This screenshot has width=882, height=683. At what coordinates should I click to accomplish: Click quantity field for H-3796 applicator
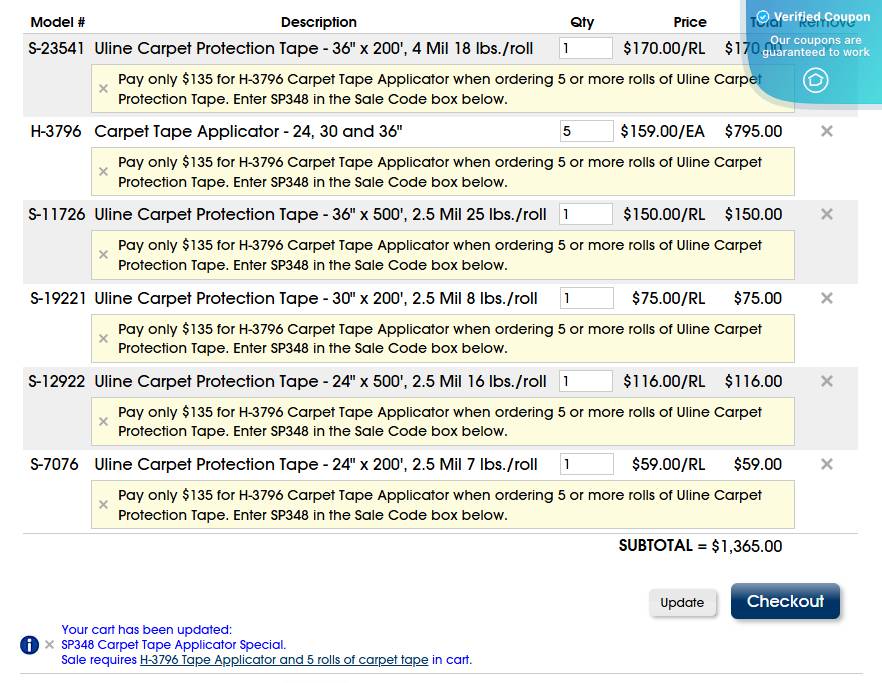click(586, 131)
